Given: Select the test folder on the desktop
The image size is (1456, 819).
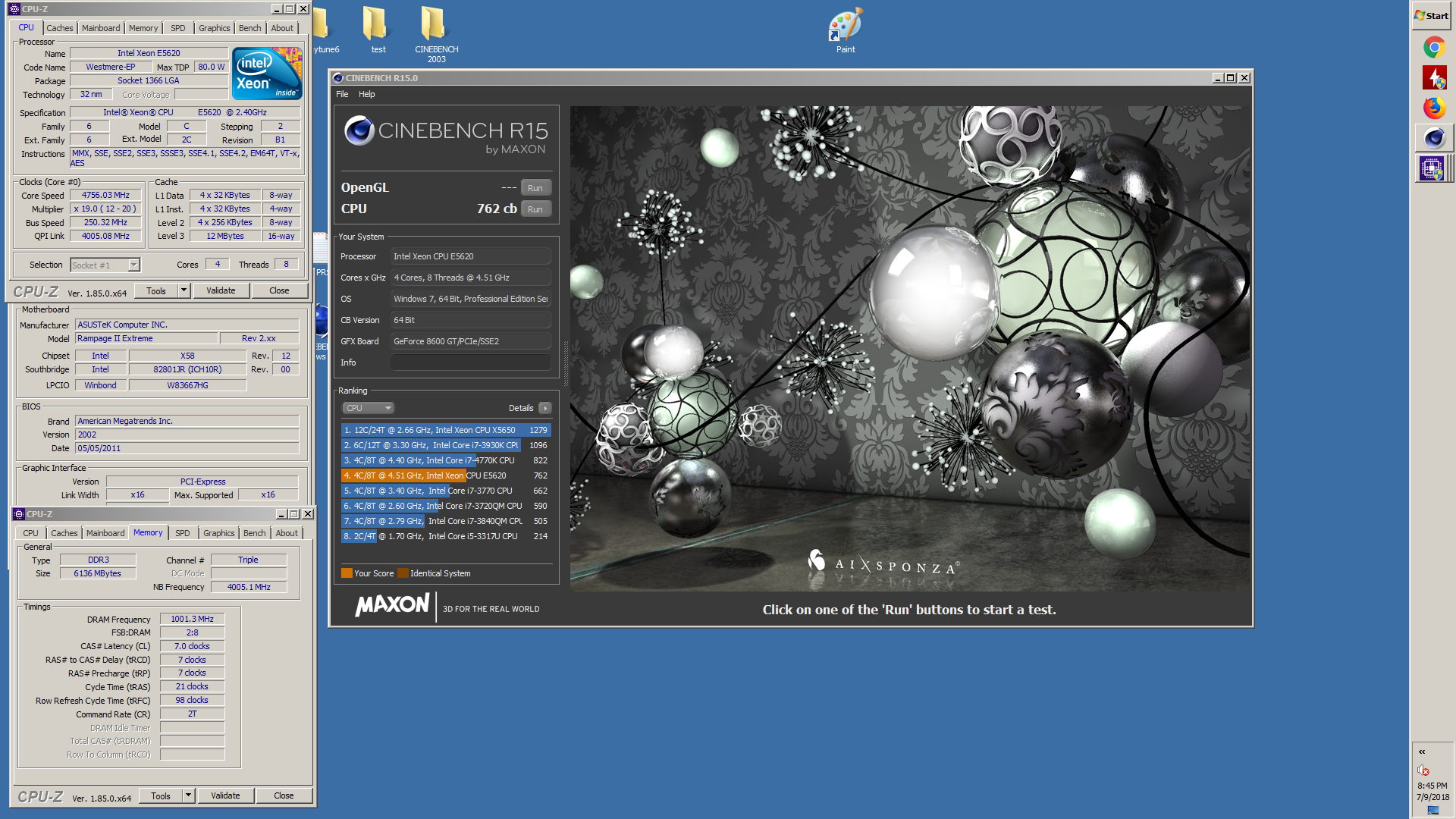Looking at the screenshot, I should pyautogui.click(x=378, y=30).
